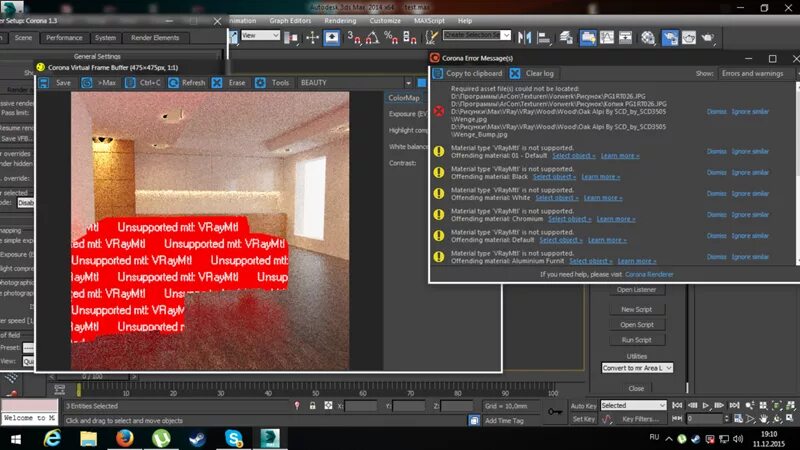
Task: Toggle the Angle Snap button
Action: pos(372,37)
